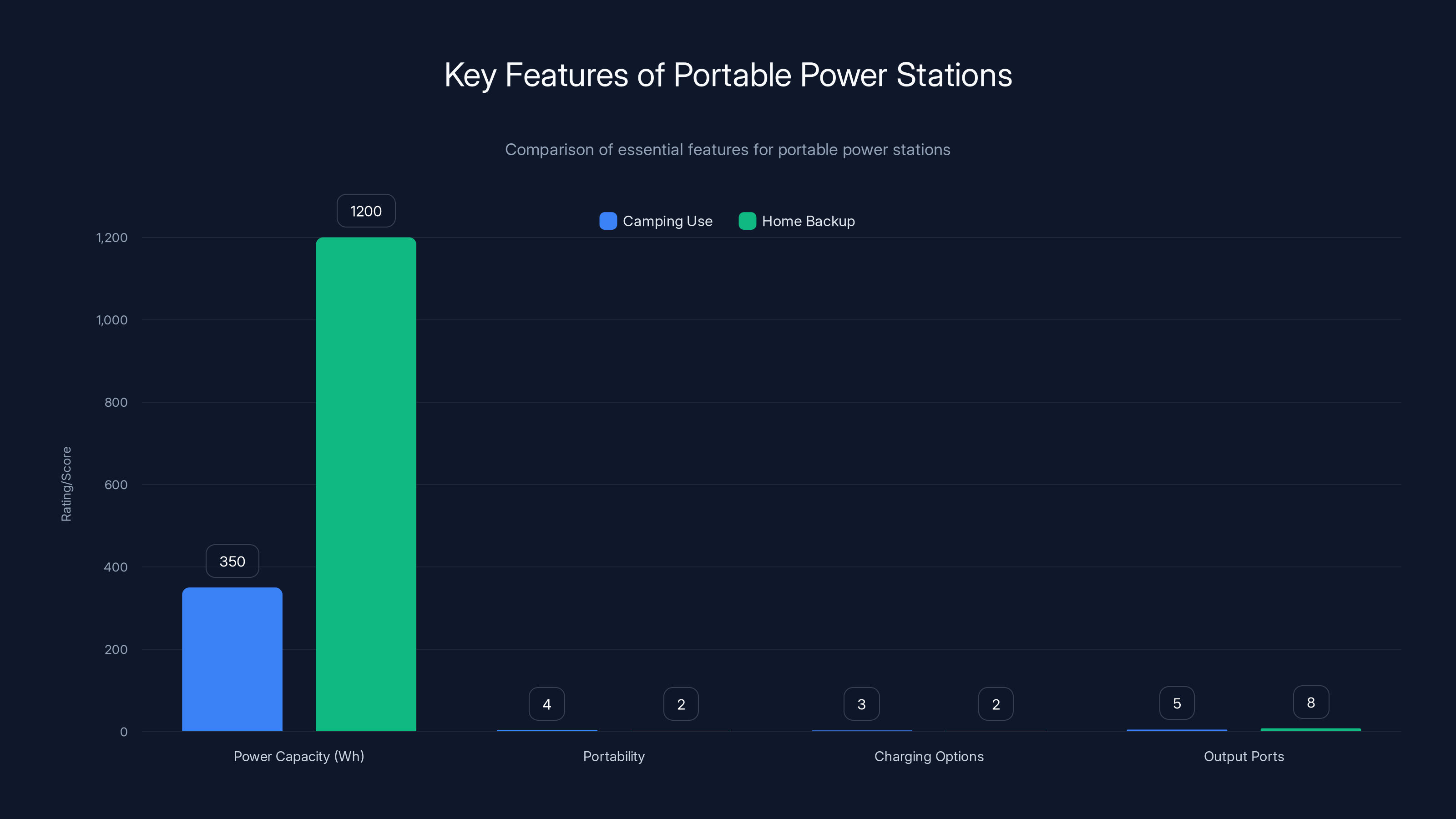Click the Portability Camping value 4 label

[546, 704]
